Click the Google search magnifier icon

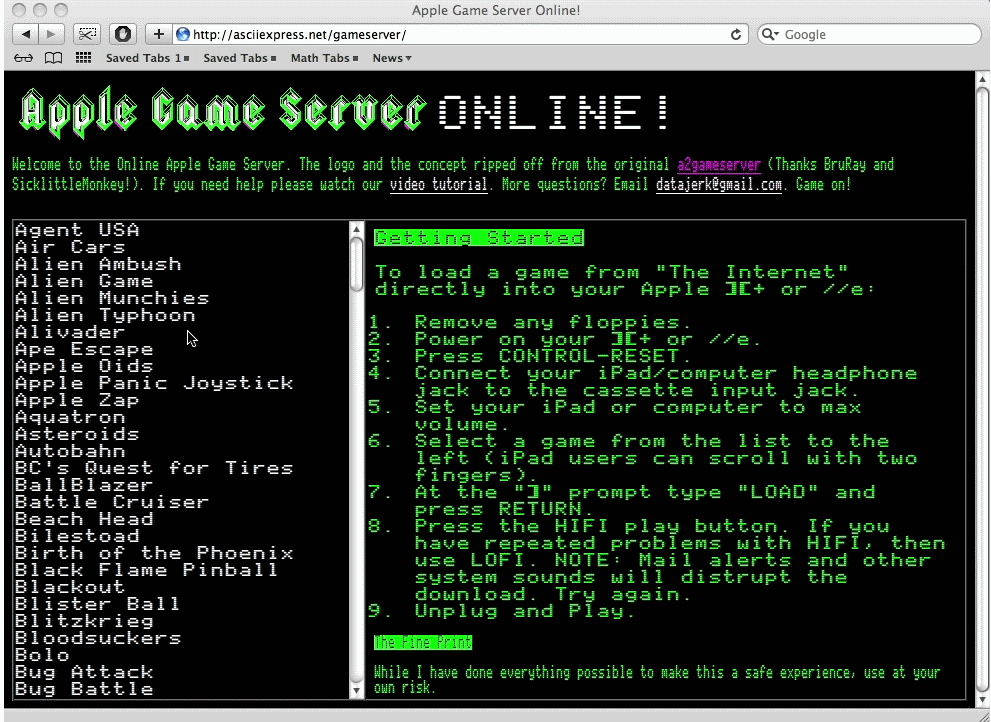coord(769,35)
